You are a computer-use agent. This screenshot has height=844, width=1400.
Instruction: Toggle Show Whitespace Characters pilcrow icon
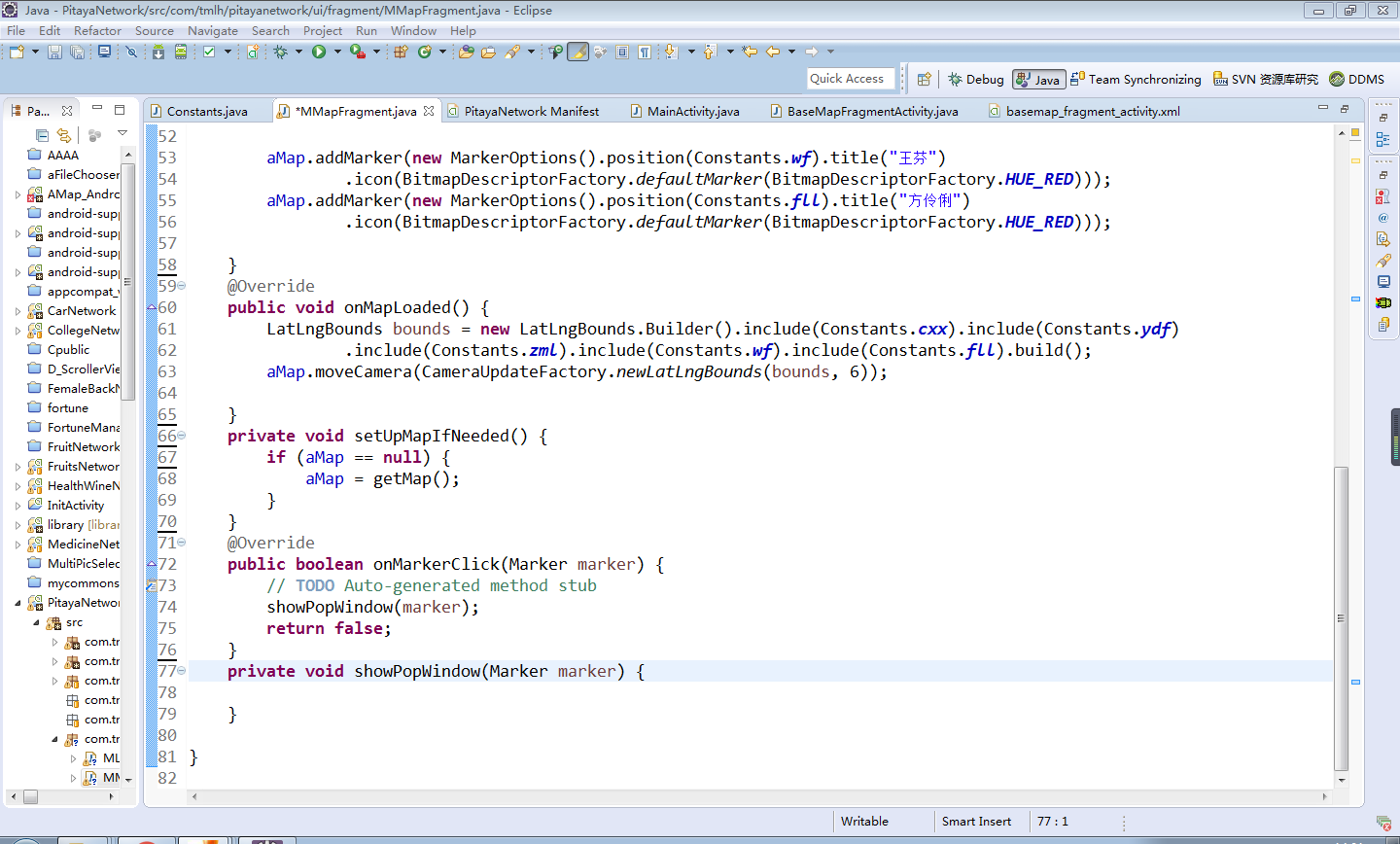pyautogui.click(x=645, y=52)
